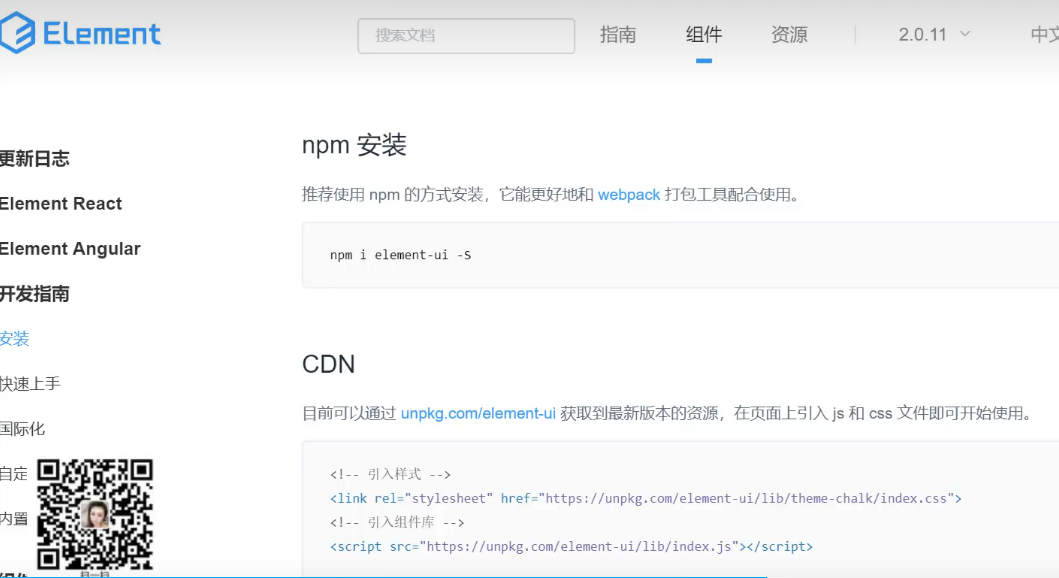Select 安装 in the sidebar
Image resolution: width=1059 pixels, height=578 pixels.
pyautogui.click(x=15, y=338)
